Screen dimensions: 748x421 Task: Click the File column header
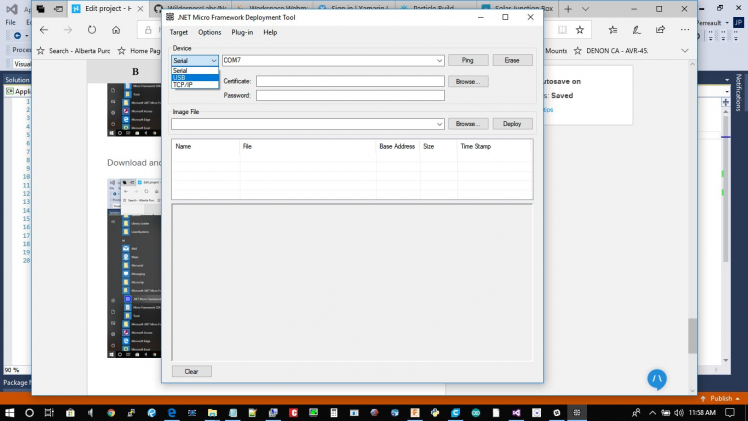[308, 146]
